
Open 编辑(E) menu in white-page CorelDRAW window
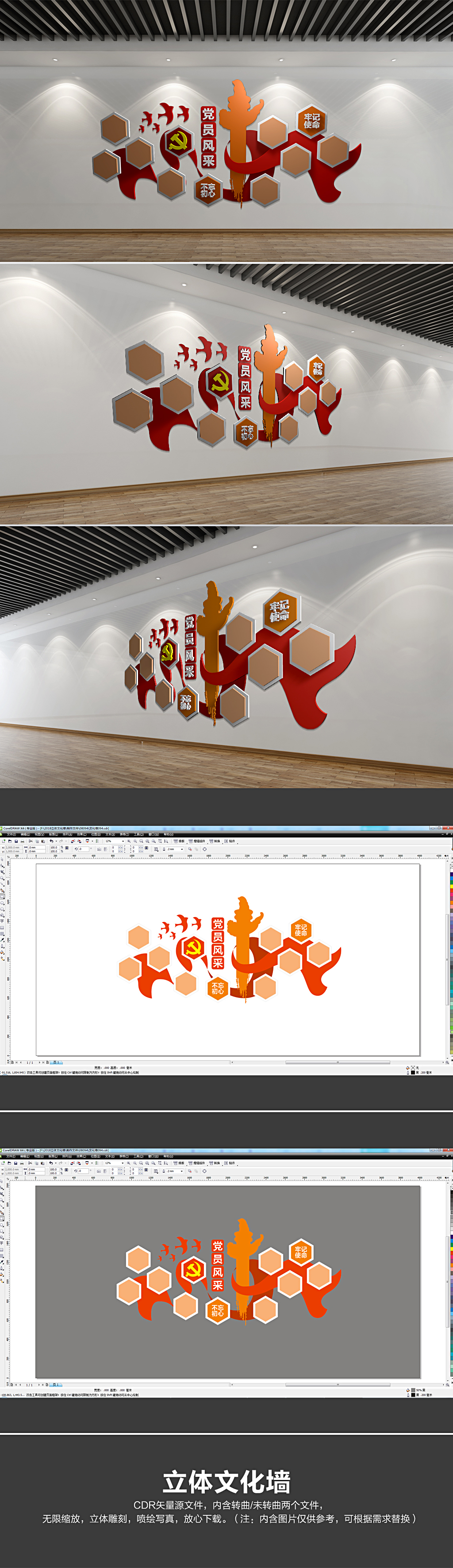tap(25, 834)
